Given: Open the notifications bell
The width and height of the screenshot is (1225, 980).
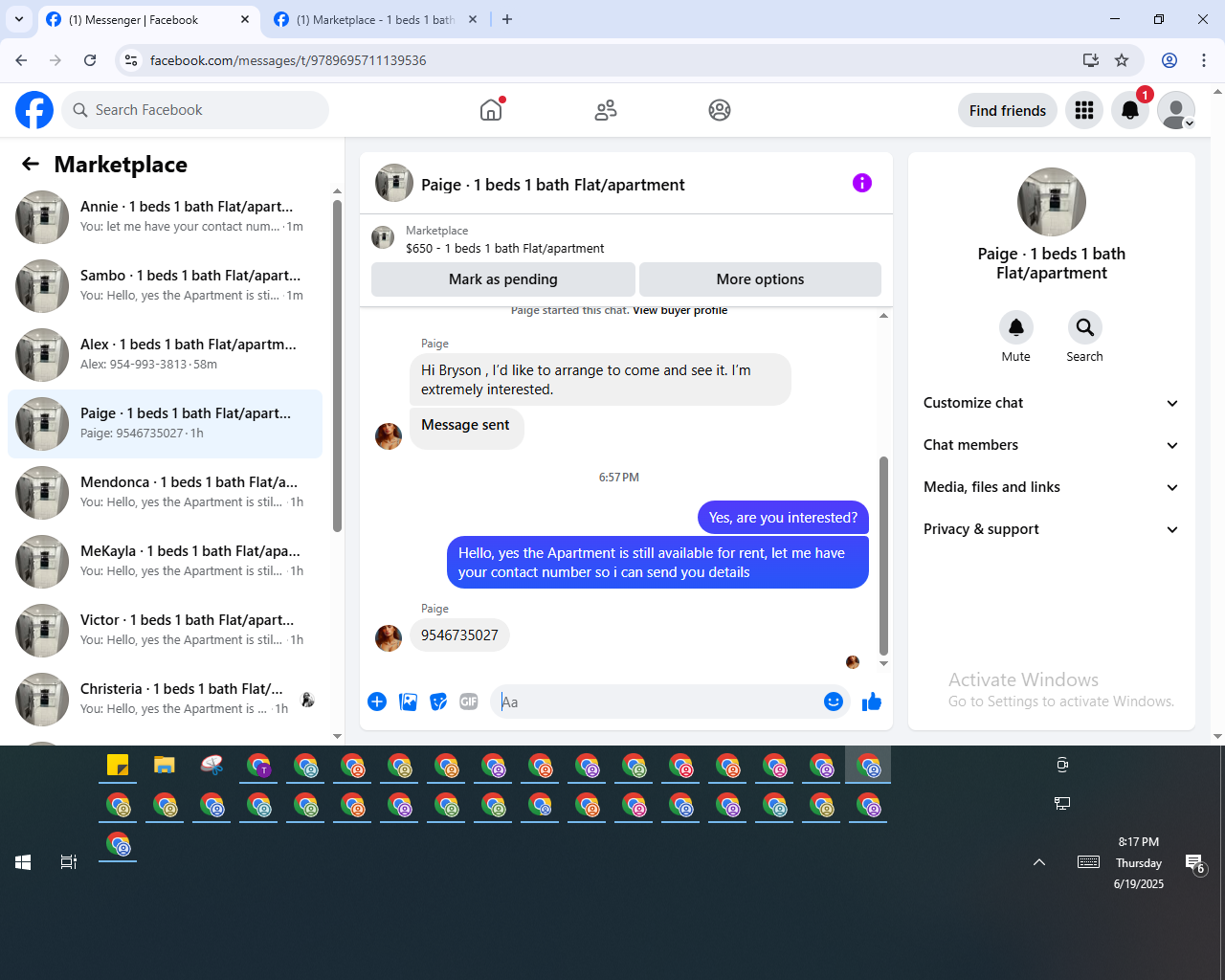Looking at the screenshot, I should click(x=1130, y=110).
